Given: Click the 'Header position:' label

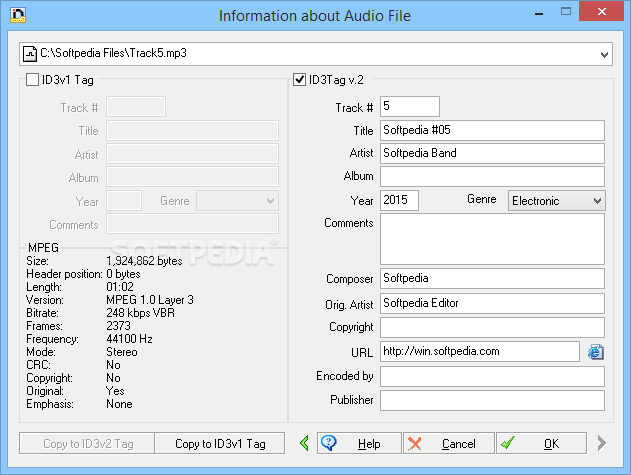Looking at the screenshot, I should [x=64, y=274].
